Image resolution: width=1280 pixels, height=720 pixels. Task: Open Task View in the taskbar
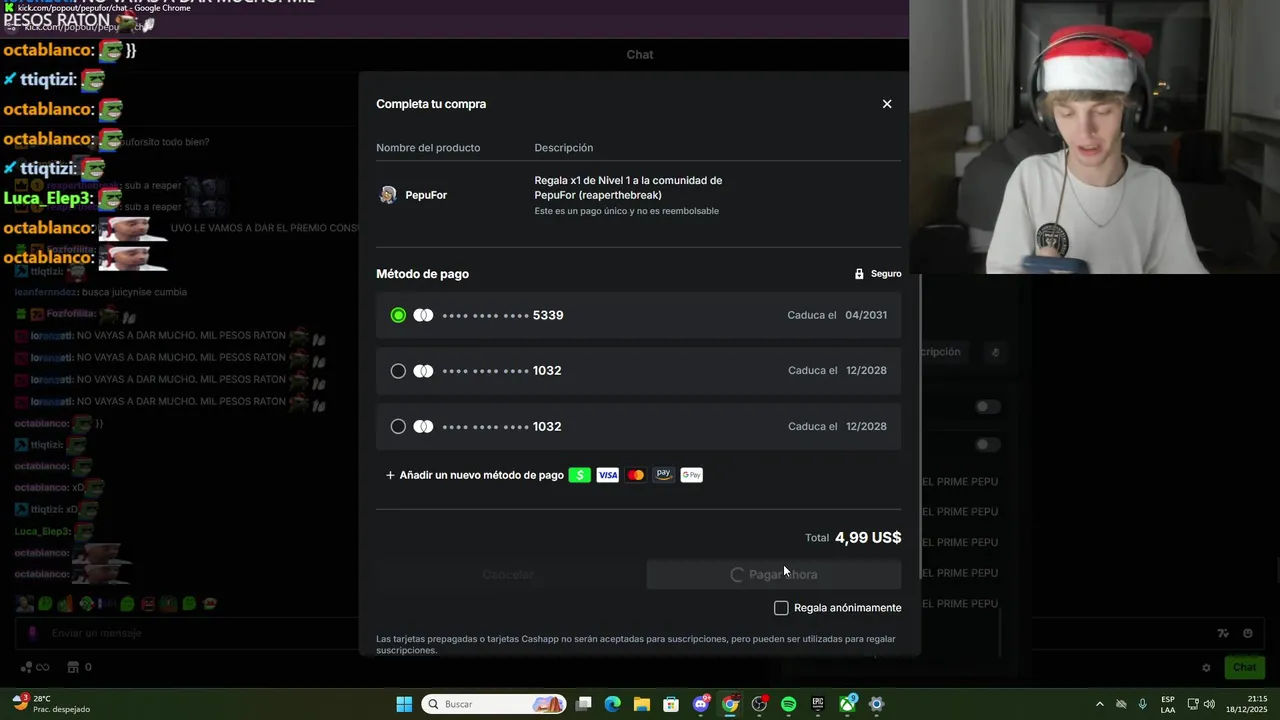[x=584, y=704]
